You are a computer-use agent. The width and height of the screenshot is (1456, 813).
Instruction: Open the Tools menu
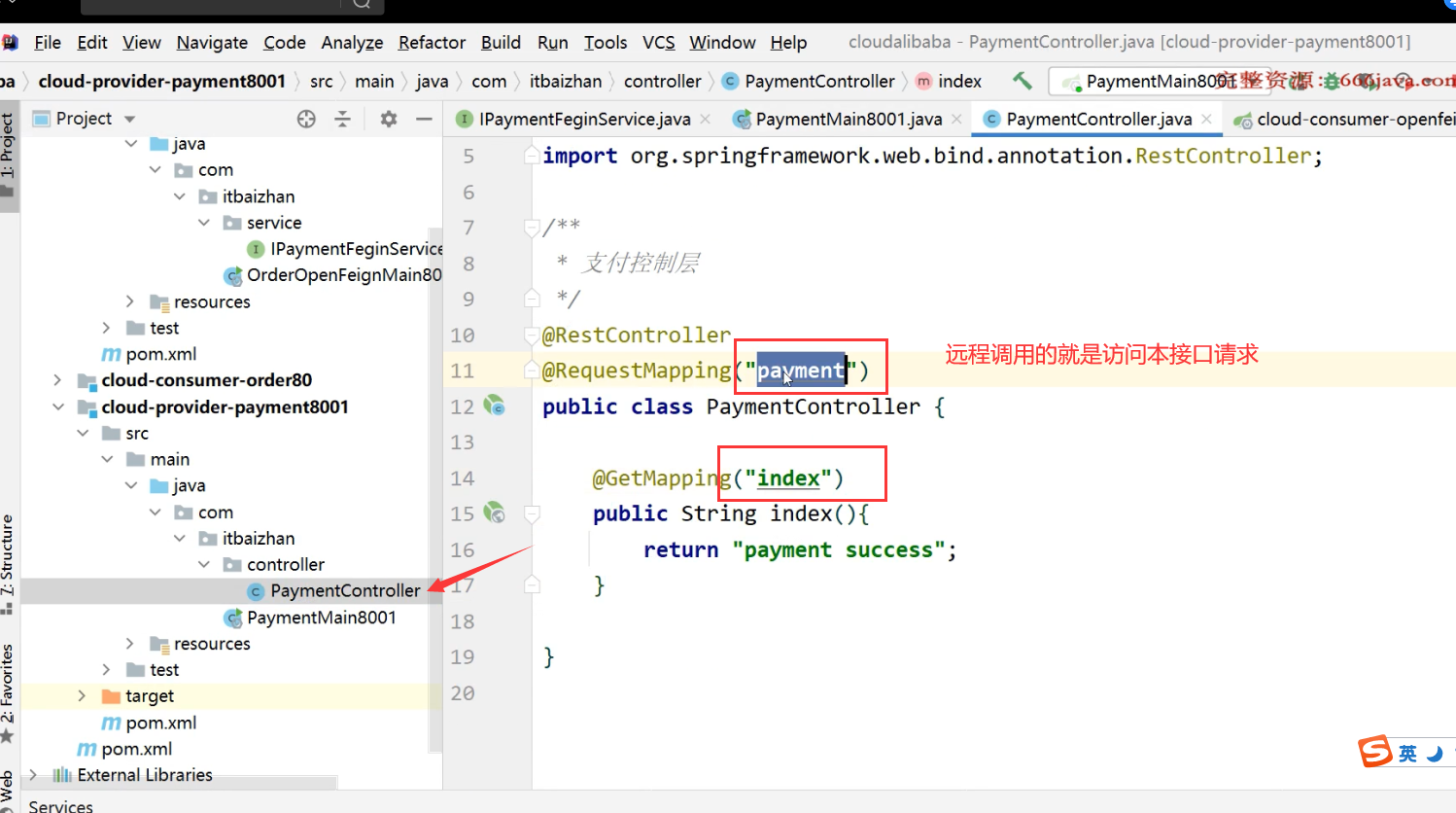[x=606, y=43]
